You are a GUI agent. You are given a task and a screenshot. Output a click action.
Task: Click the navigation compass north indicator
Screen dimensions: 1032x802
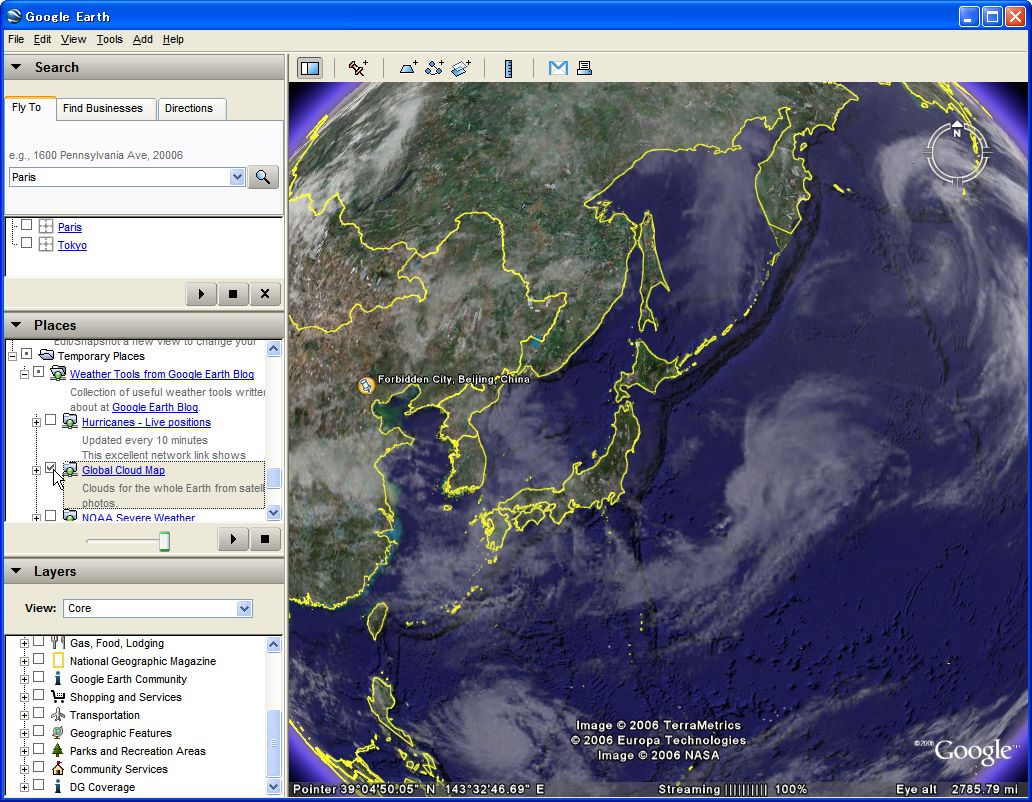(x=957, y=130)
